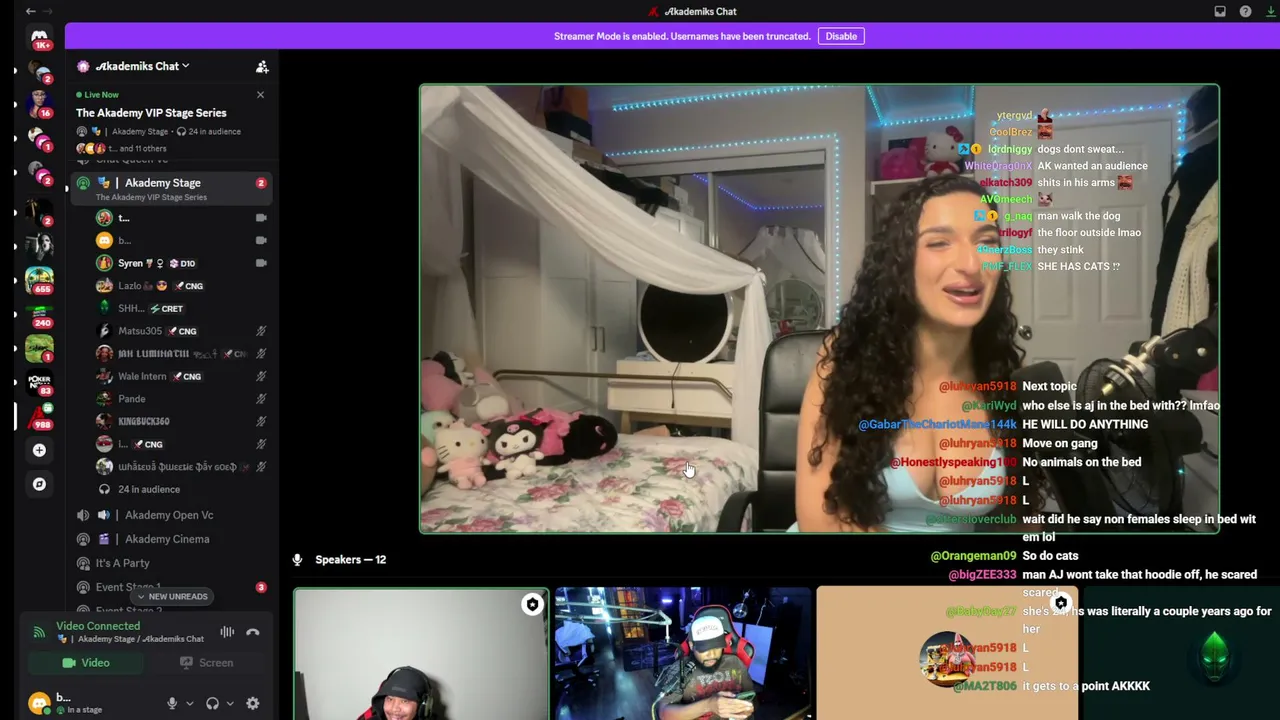Open the microphone input options arrow
Screen dimensions: 1280x720
tap(189, 703)
